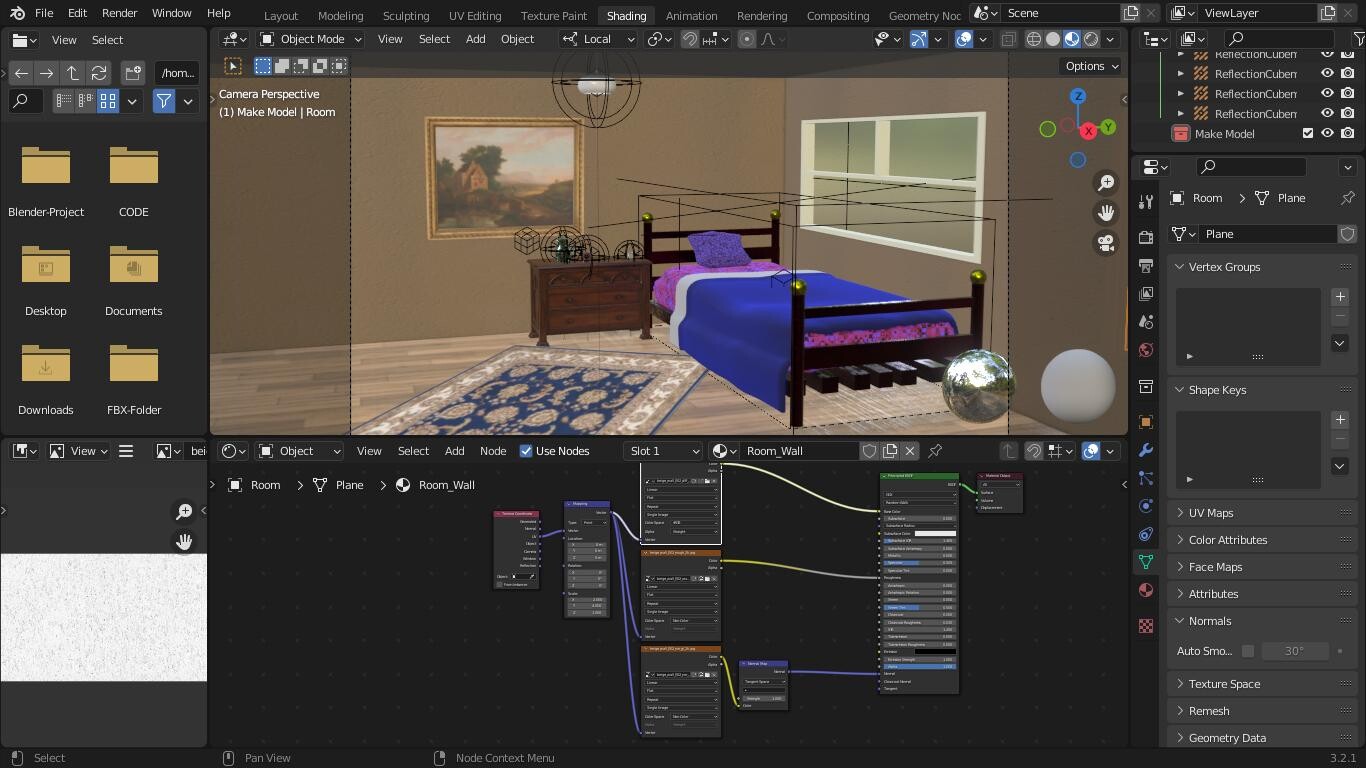The width and height of the screenshot is (1366, 768).
Task: Enable the Auto Smooth checkbox
Action: pos(1248,651)
